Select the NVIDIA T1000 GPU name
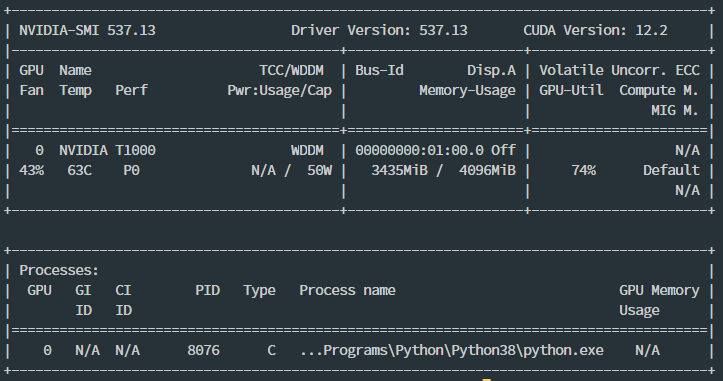The image size is (723, 381). (107, 150)
